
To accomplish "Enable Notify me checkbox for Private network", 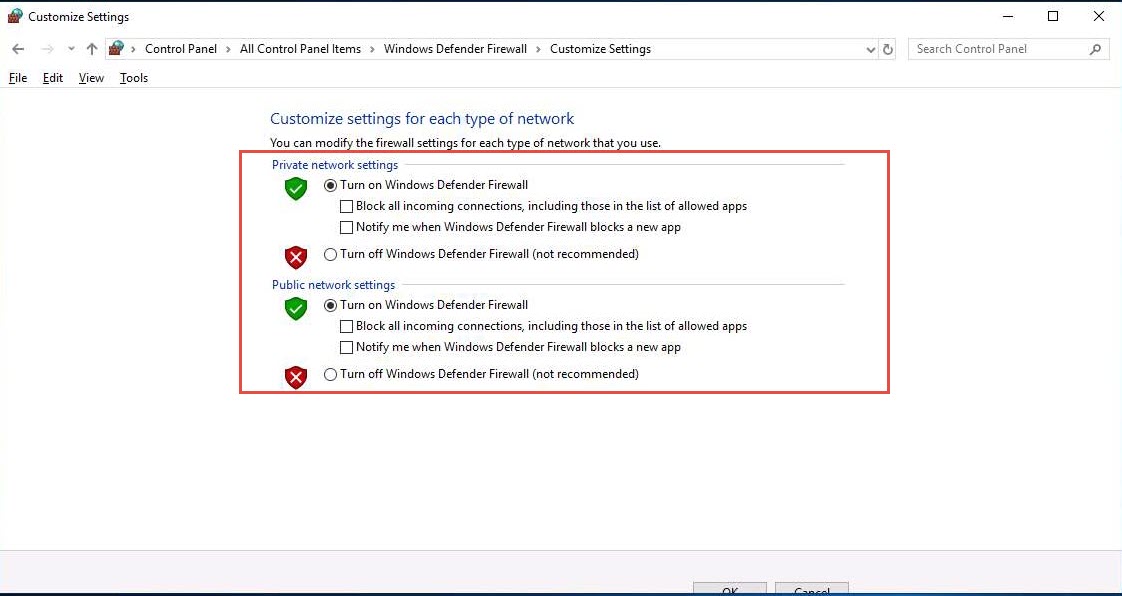I will click(346, 228).
